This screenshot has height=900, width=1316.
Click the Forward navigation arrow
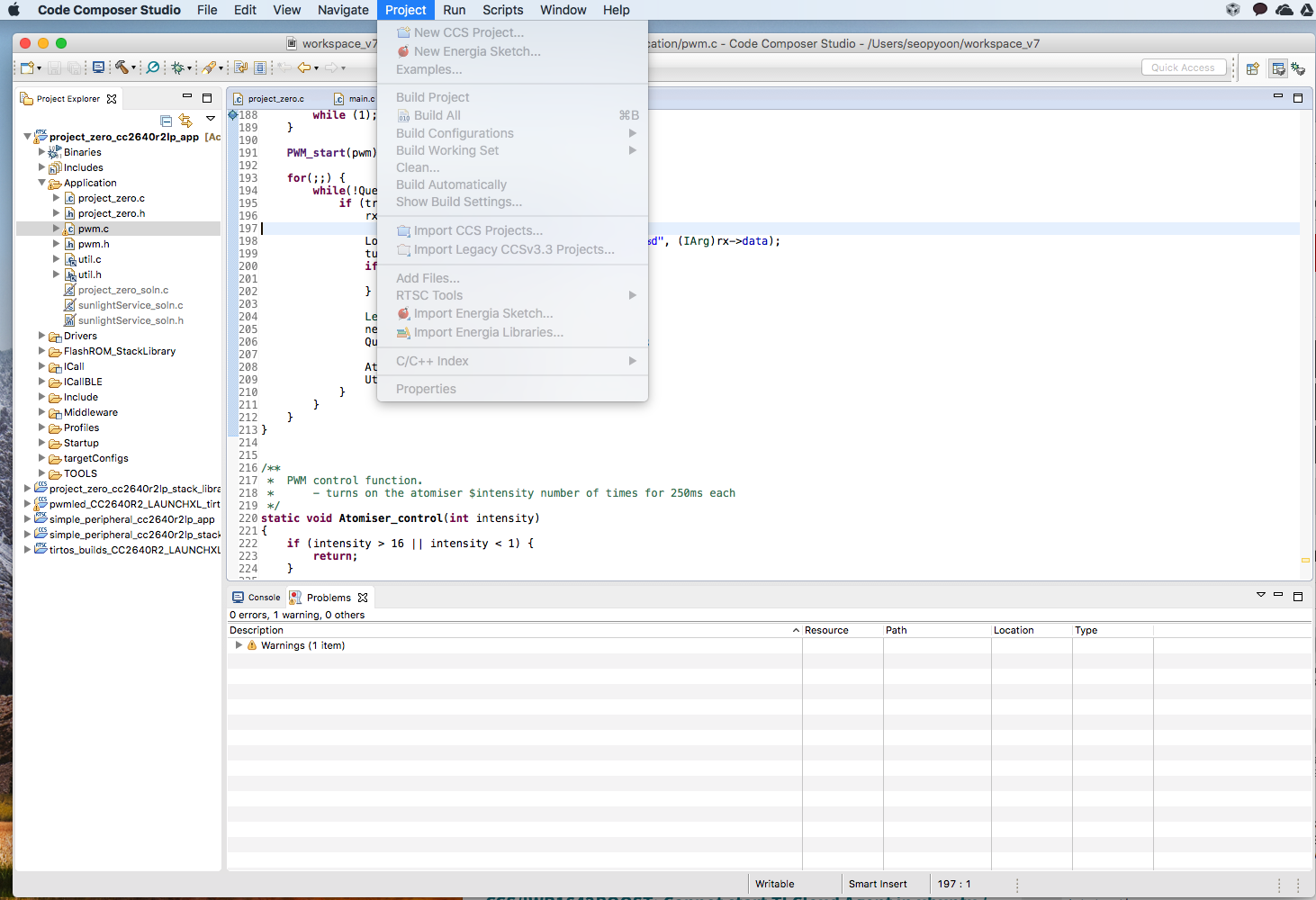331,67
